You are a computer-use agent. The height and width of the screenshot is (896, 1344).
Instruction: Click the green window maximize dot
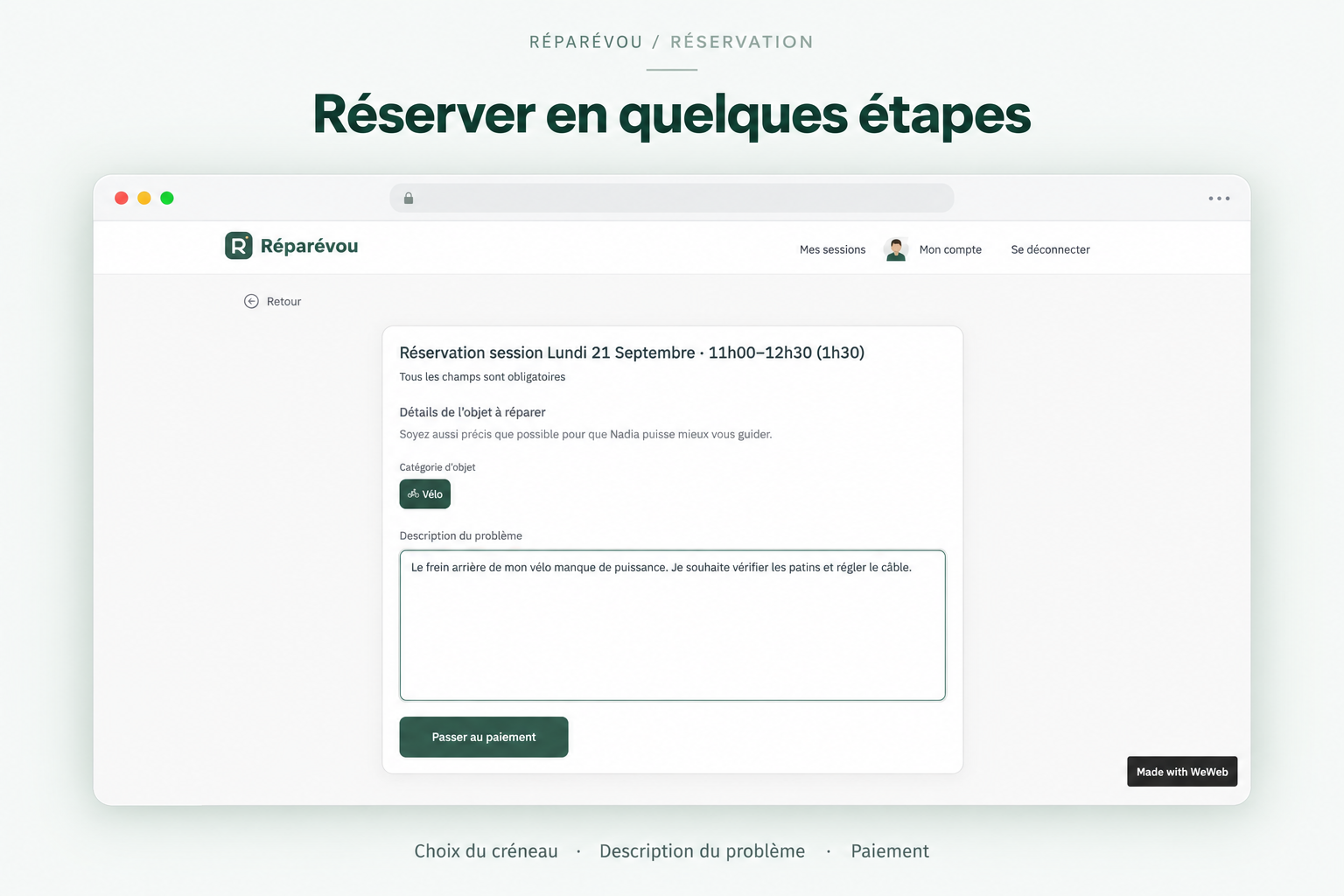(167, 198)
